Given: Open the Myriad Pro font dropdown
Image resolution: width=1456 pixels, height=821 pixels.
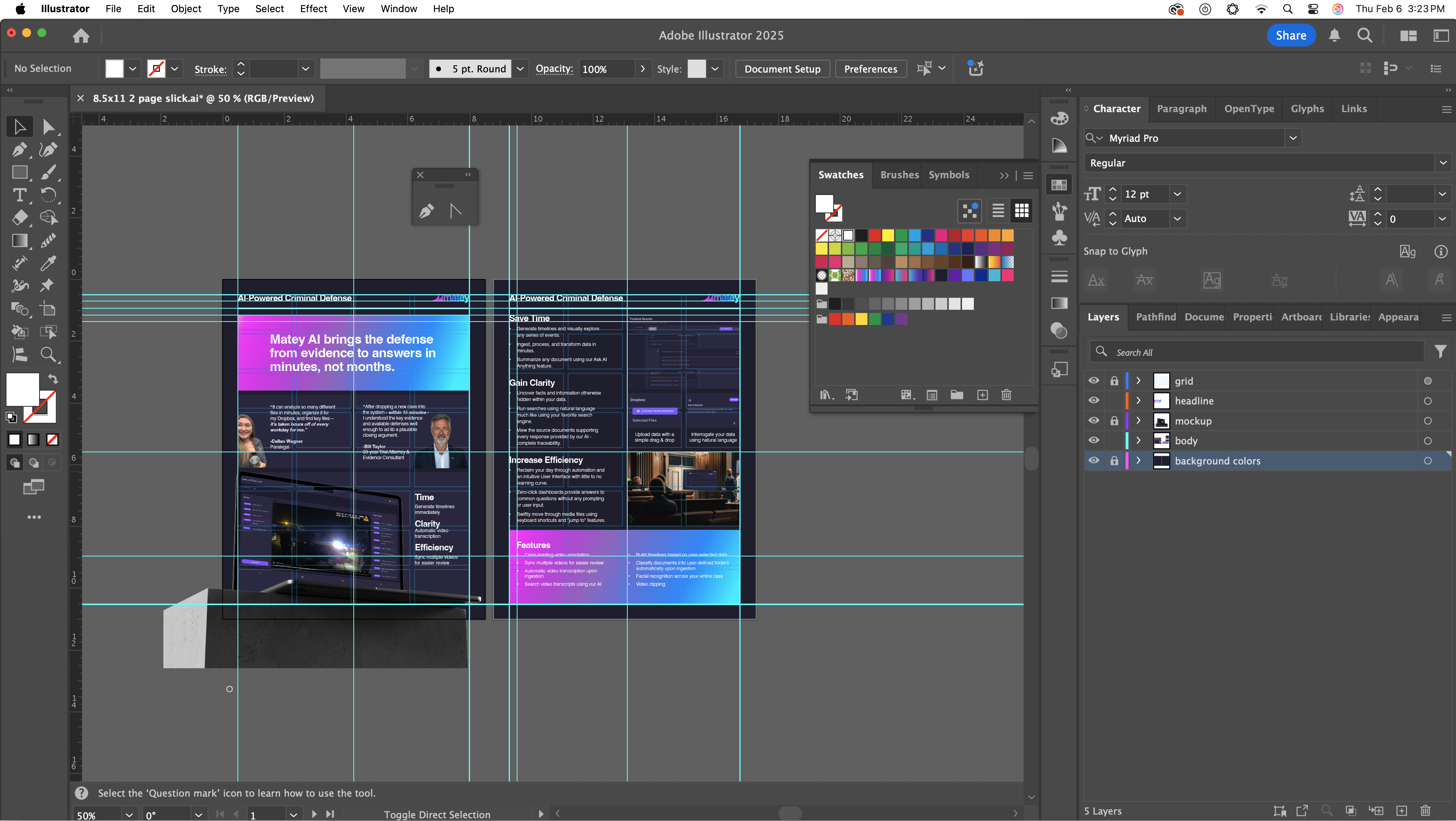Looking at the screenshot, I should (1293, 138).
